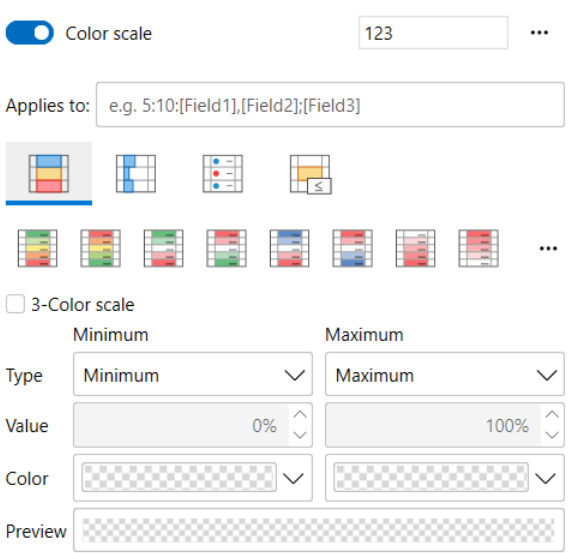The image size is (571, 553).
Task: Select the Color scale rule type tab
Action: (x=49, y=174)
